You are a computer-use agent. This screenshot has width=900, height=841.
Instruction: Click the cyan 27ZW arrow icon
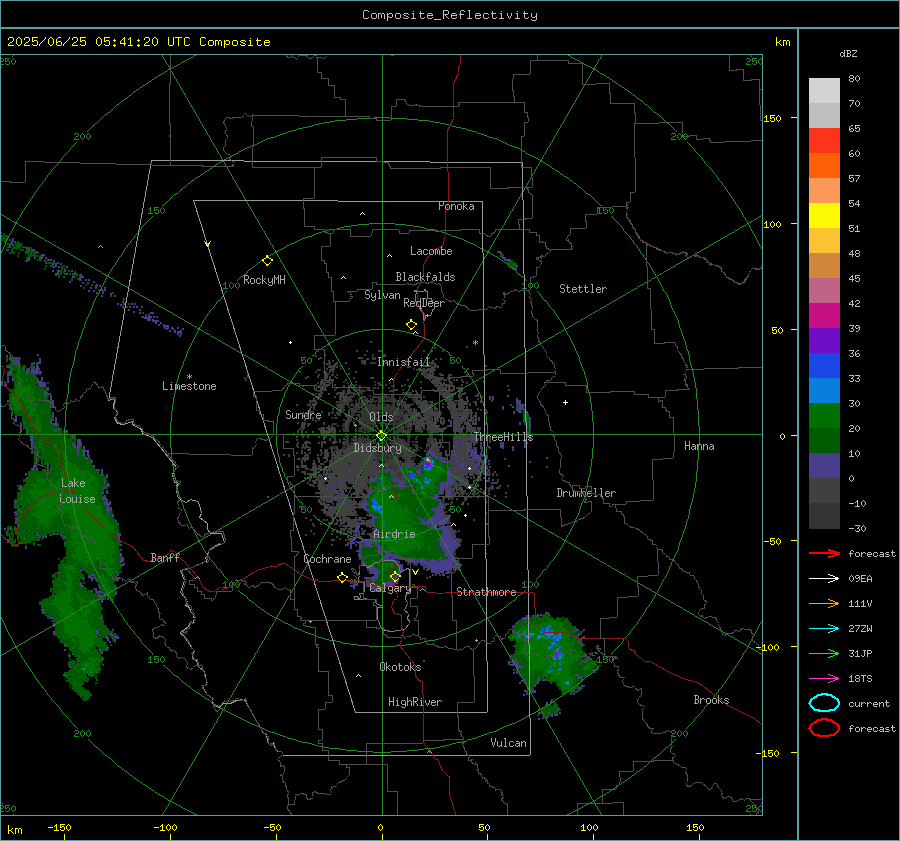[824, 629]
